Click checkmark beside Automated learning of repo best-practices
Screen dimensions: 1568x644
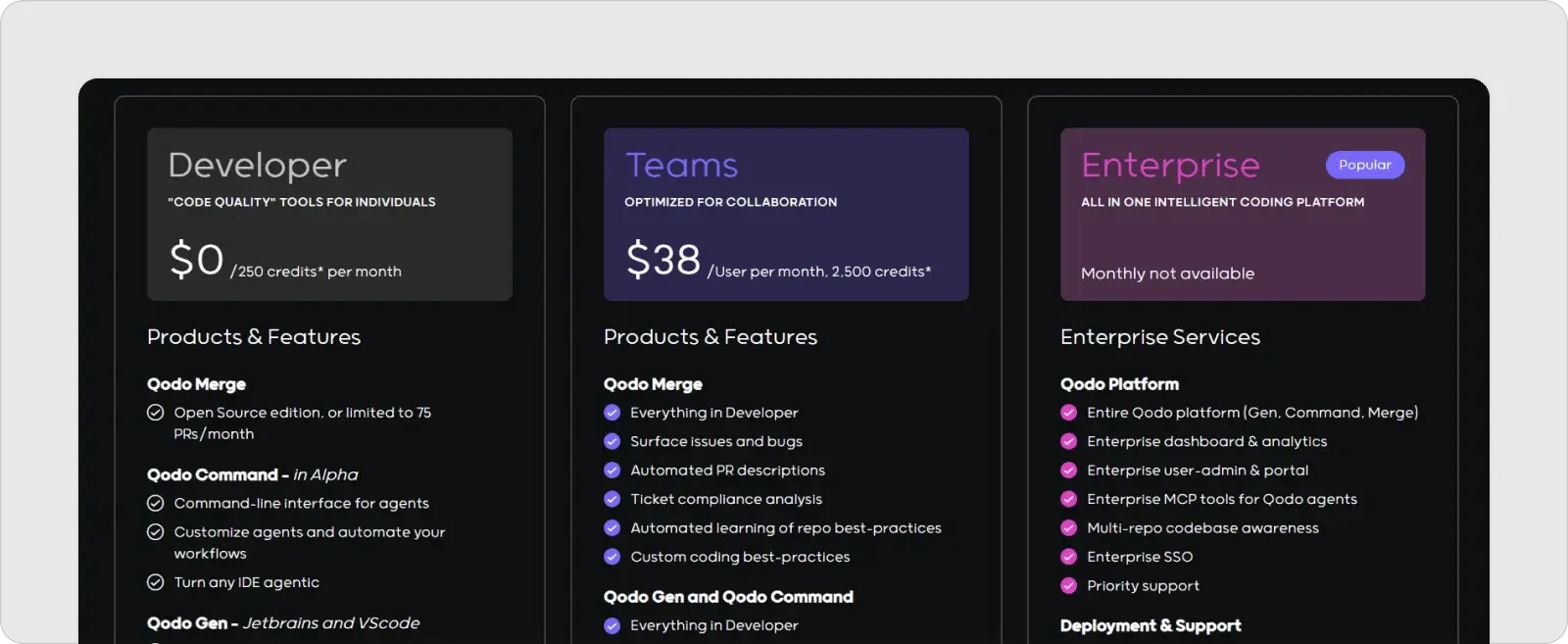pos(612,527)
